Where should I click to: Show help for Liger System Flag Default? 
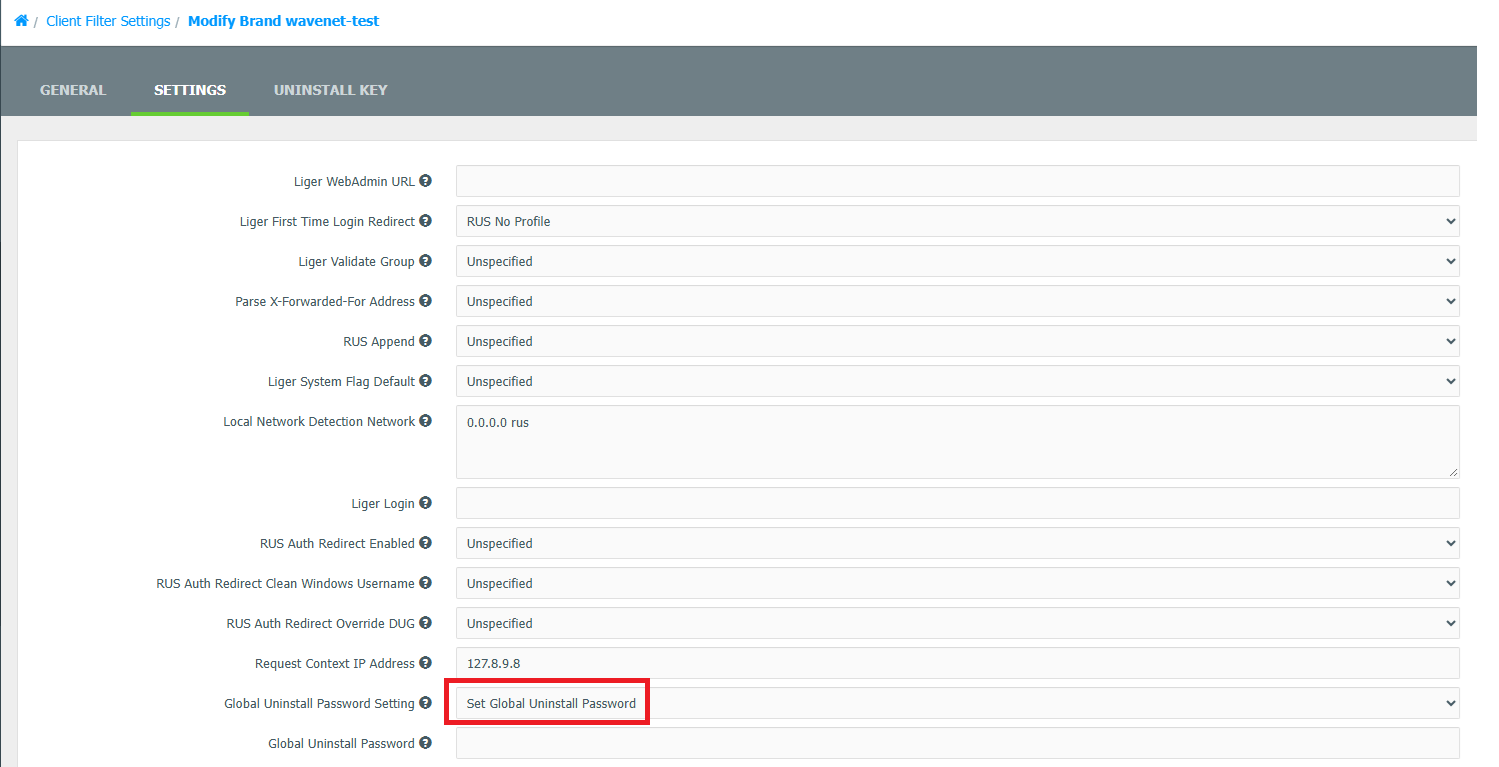[x=425, y=381]
